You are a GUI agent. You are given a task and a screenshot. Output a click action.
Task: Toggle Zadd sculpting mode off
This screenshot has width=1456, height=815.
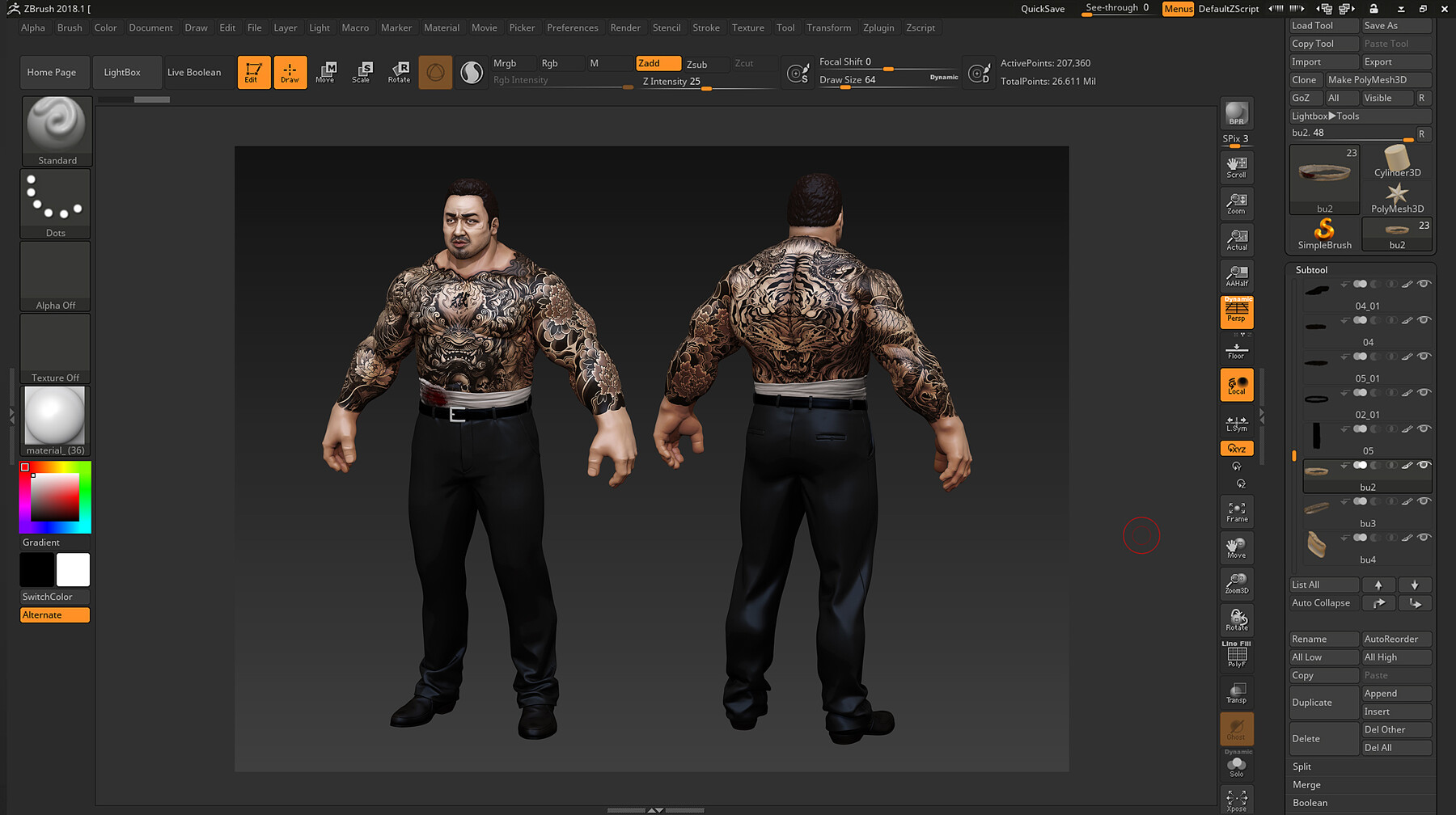tap(658, 63)
